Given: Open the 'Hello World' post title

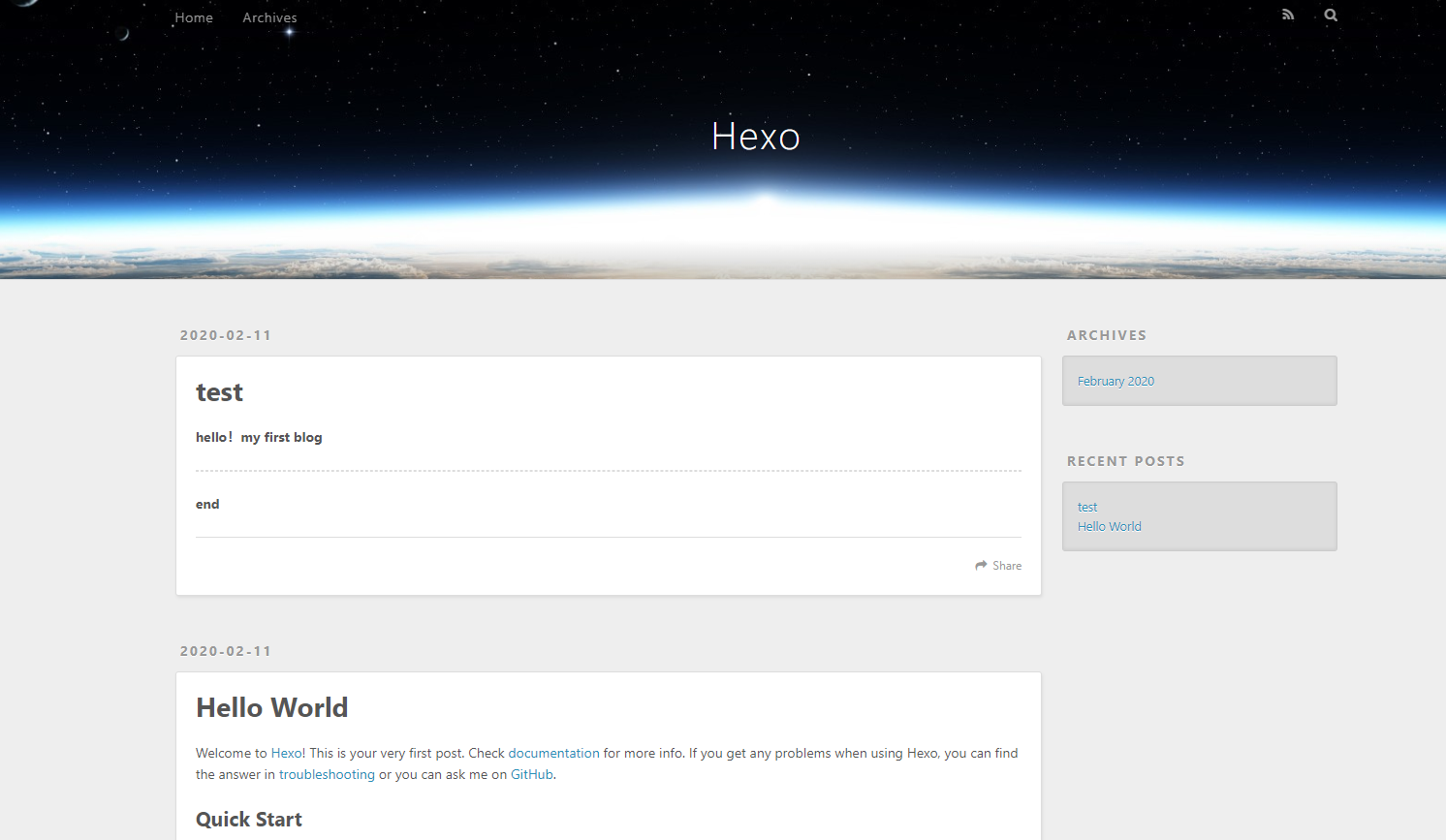Looking at the screenshot, I should [271, 707].
